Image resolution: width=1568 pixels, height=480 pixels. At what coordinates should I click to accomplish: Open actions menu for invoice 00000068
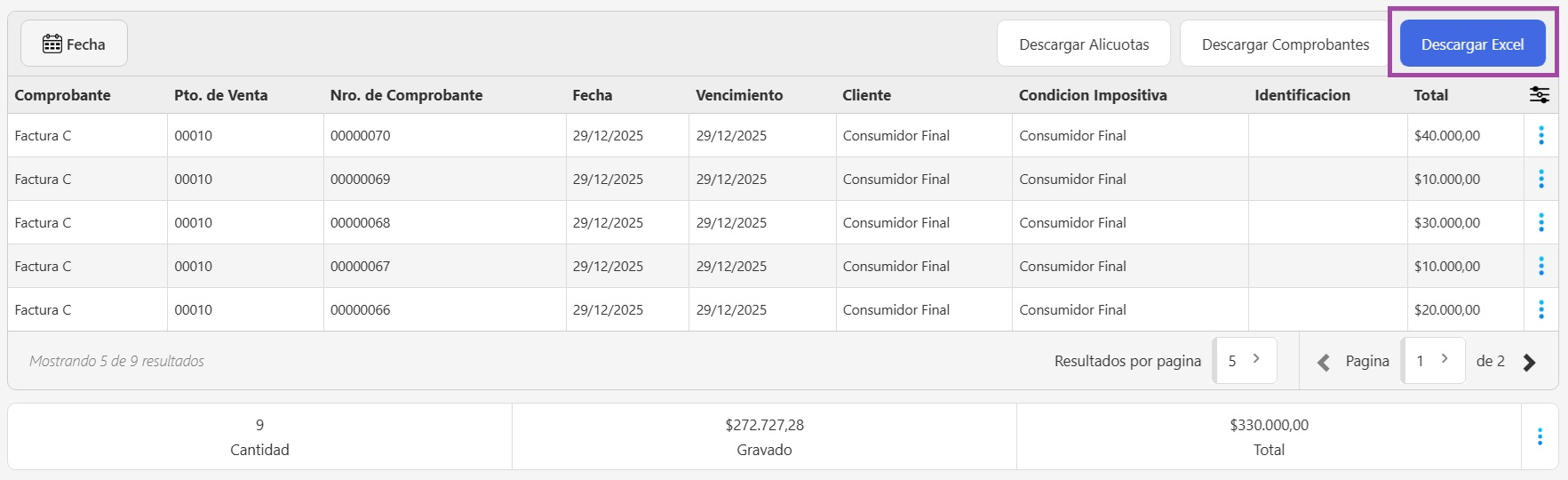point(1541,222)
